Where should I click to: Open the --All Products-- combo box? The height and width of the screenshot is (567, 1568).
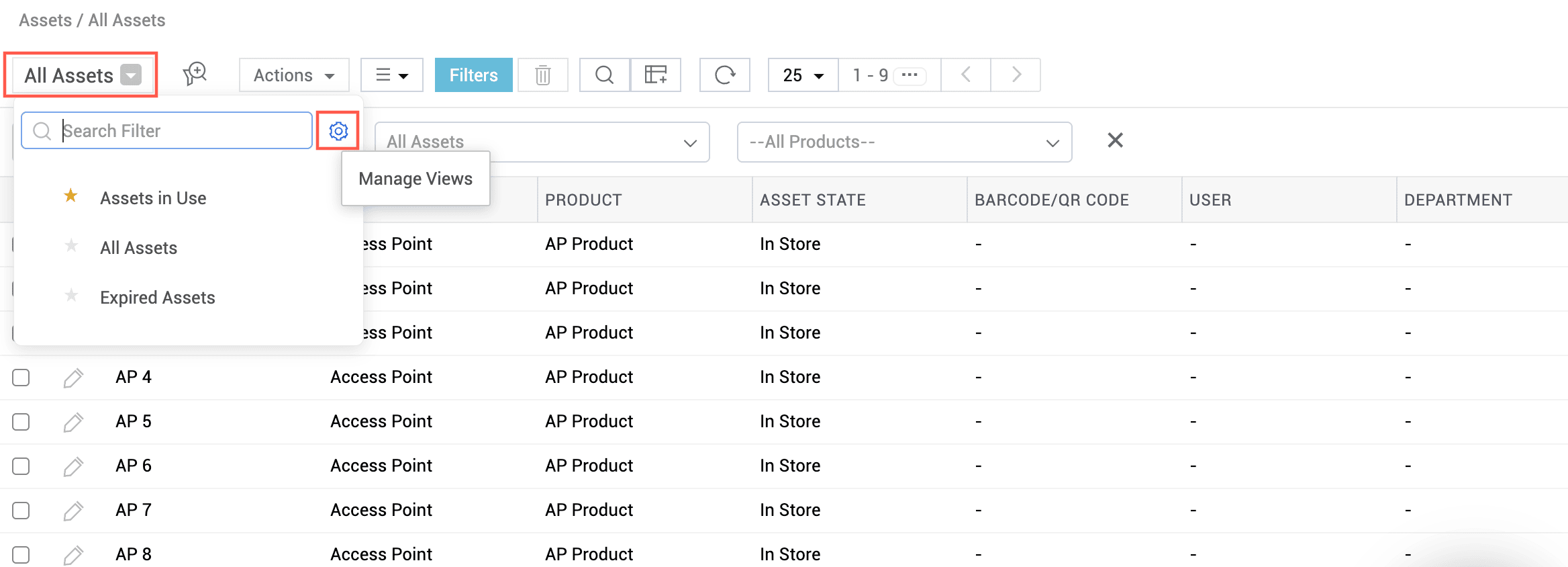point(904,142)
